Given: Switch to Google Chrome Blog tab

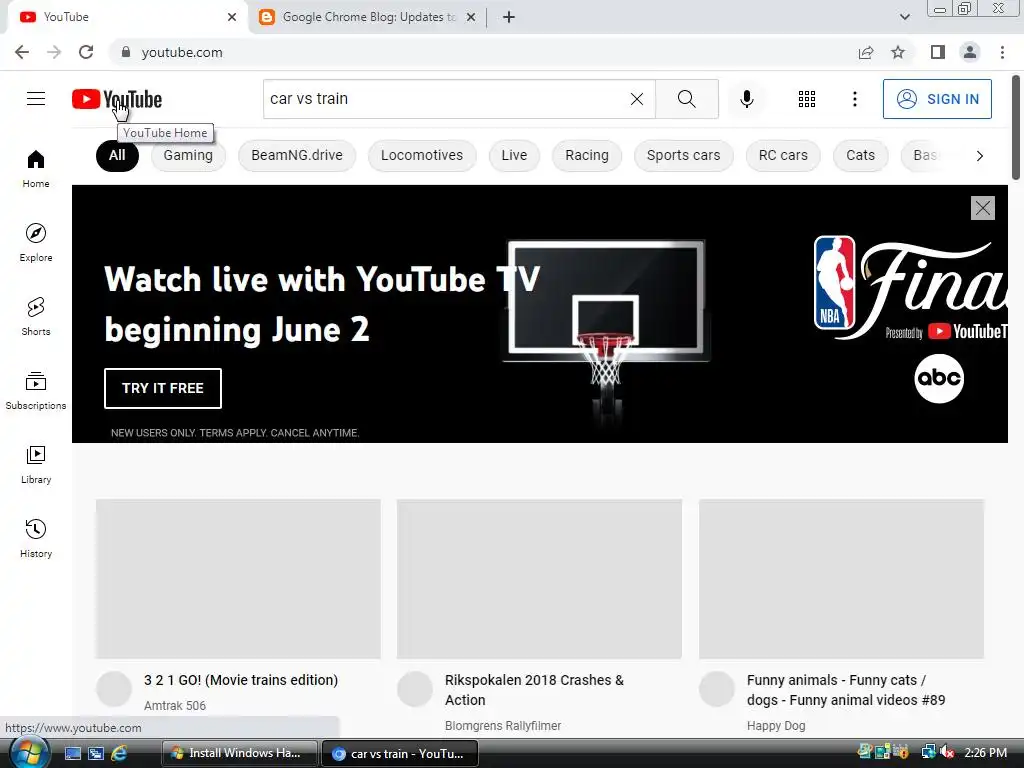Looking at the screenshot, I should [368, 17].
